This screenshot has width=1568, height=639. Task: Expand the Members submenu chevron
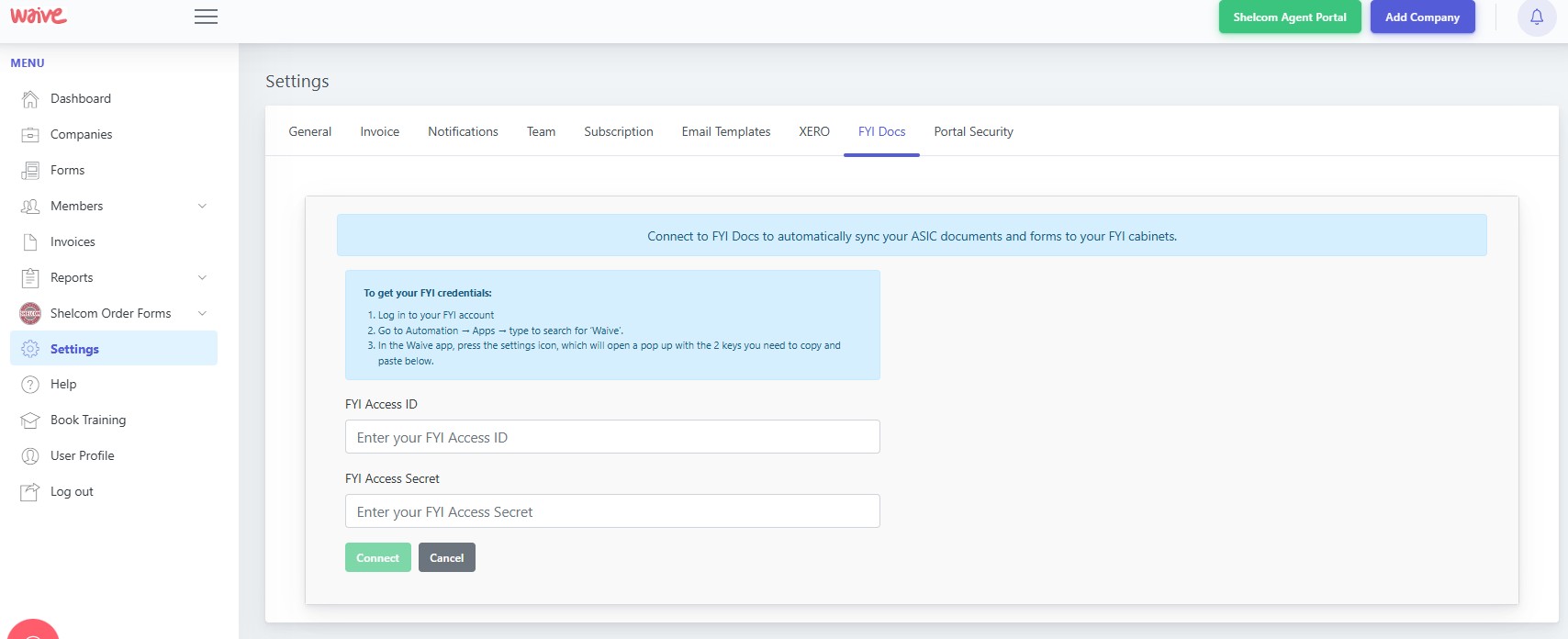click(202, 206)
